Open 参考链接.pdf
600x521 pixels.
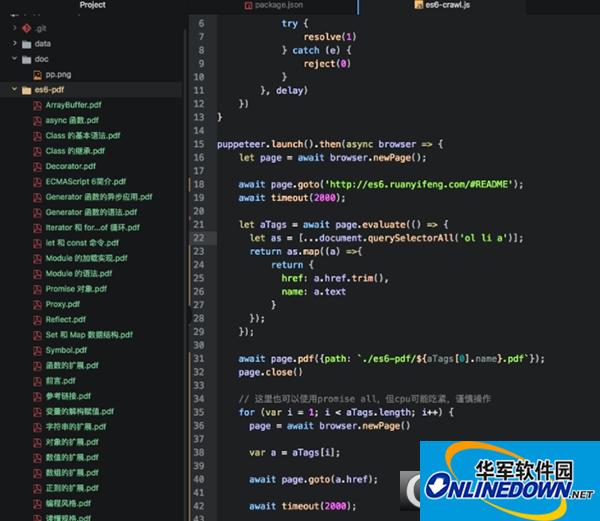coord(68,396)
